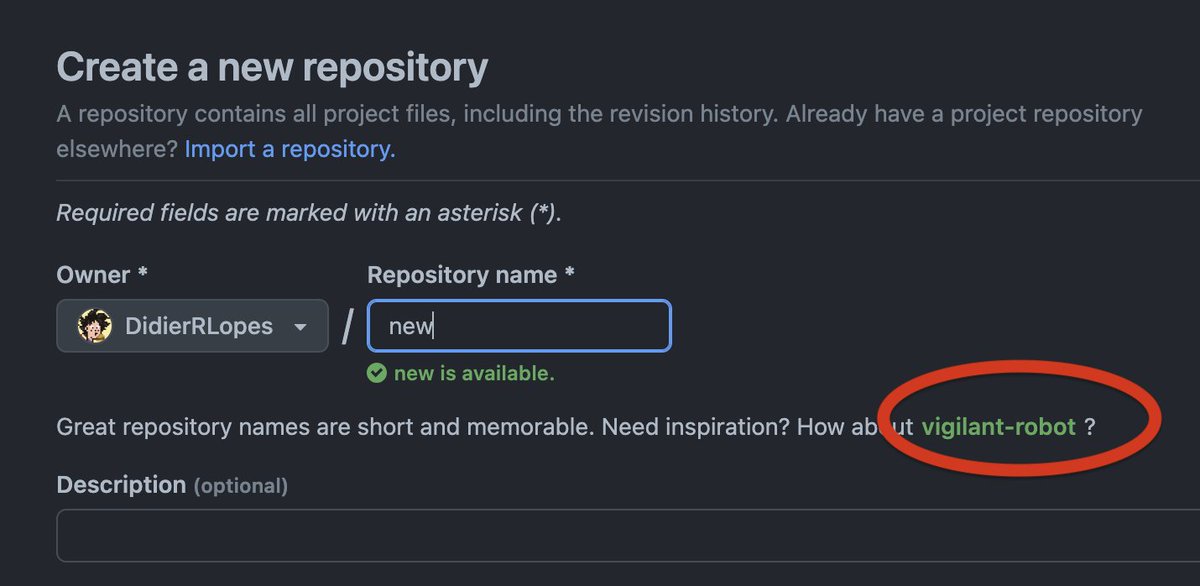Click the Owner * label
The width and height of the screenshot is (1200, 586).
(103, 275)
